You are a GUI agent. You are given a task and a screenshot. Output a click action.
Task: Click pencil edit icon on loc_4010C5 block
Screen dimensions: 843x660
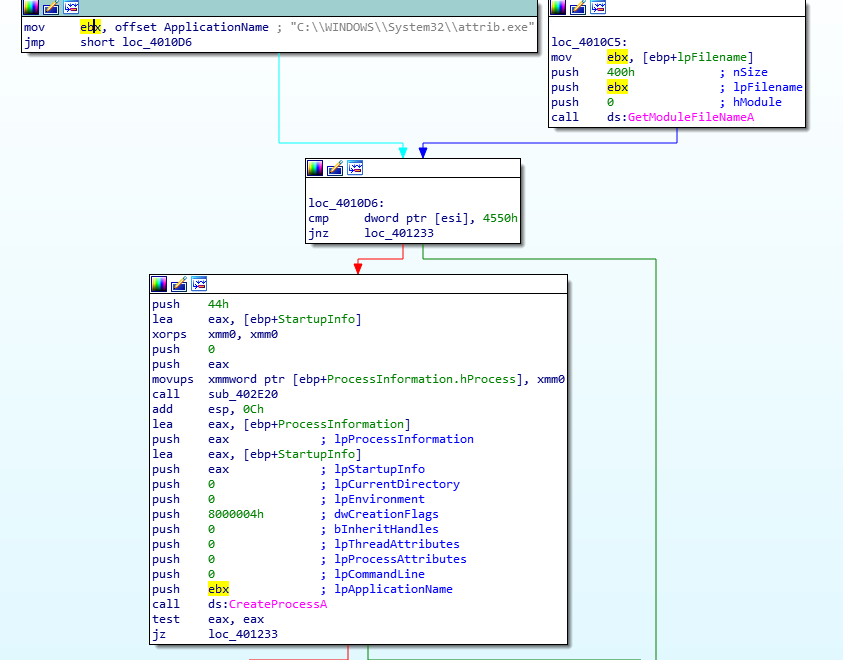coord(578,7)
